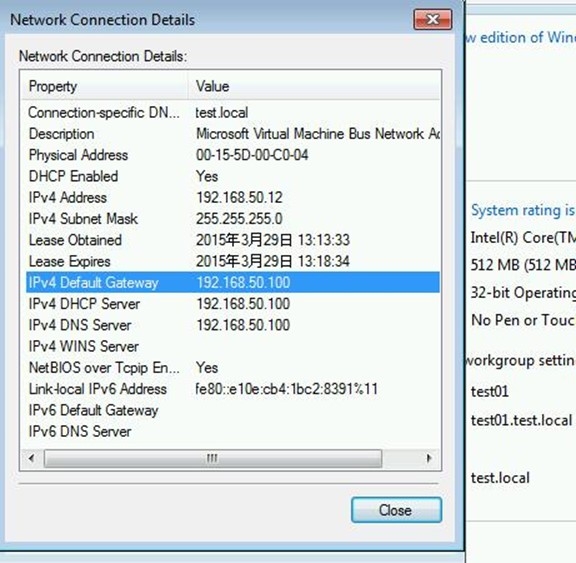Click test.local domain text in System window
576x563 pixels.
point(500,478)
